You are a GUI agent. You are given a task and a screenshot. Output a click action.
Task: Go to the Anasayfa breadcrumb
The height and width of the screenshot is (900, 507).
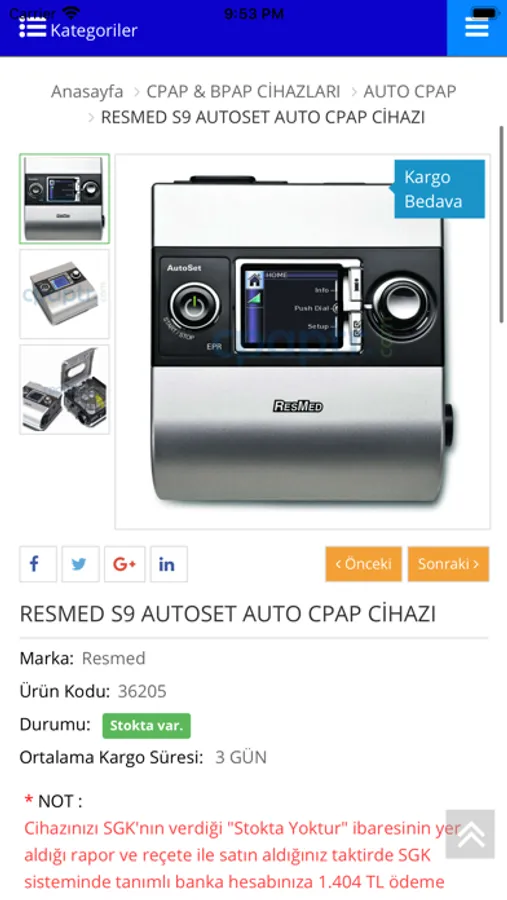[87, 91]
